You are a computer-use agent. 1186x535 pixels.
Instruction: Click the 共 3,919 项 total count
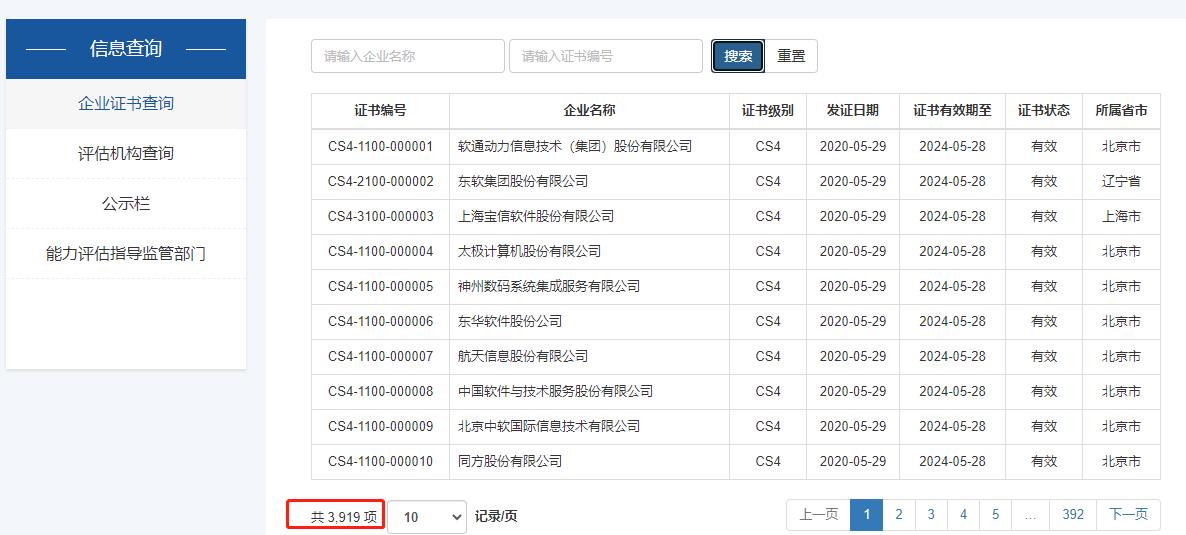click(x=343, y=517)
